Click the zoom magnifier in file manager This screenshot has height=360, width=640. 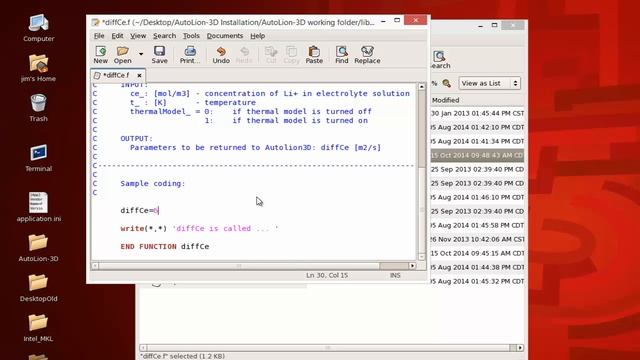447,83
